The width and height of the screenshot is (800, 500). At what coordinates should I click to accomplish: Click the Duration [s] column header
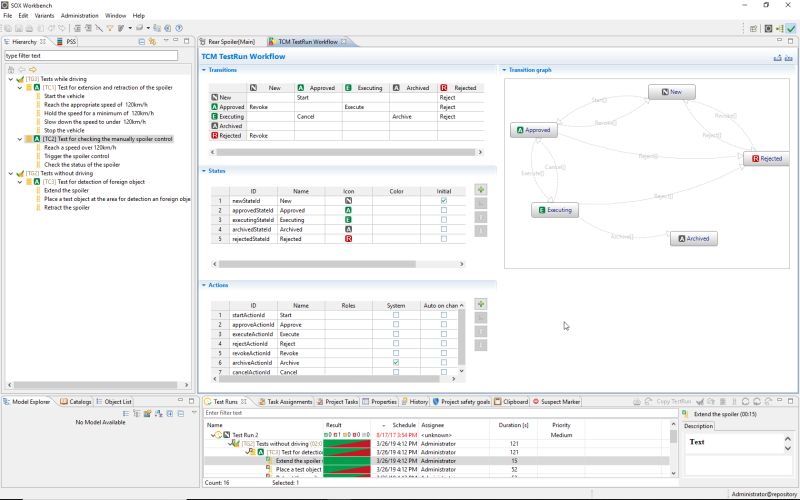(x=513, y=426)
